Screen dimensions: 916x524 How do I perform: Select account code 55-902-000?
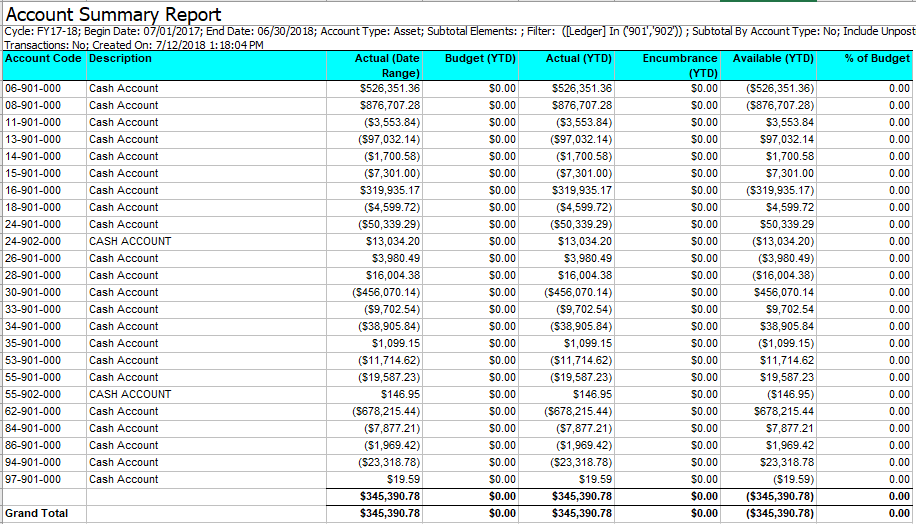coord(33,394)
